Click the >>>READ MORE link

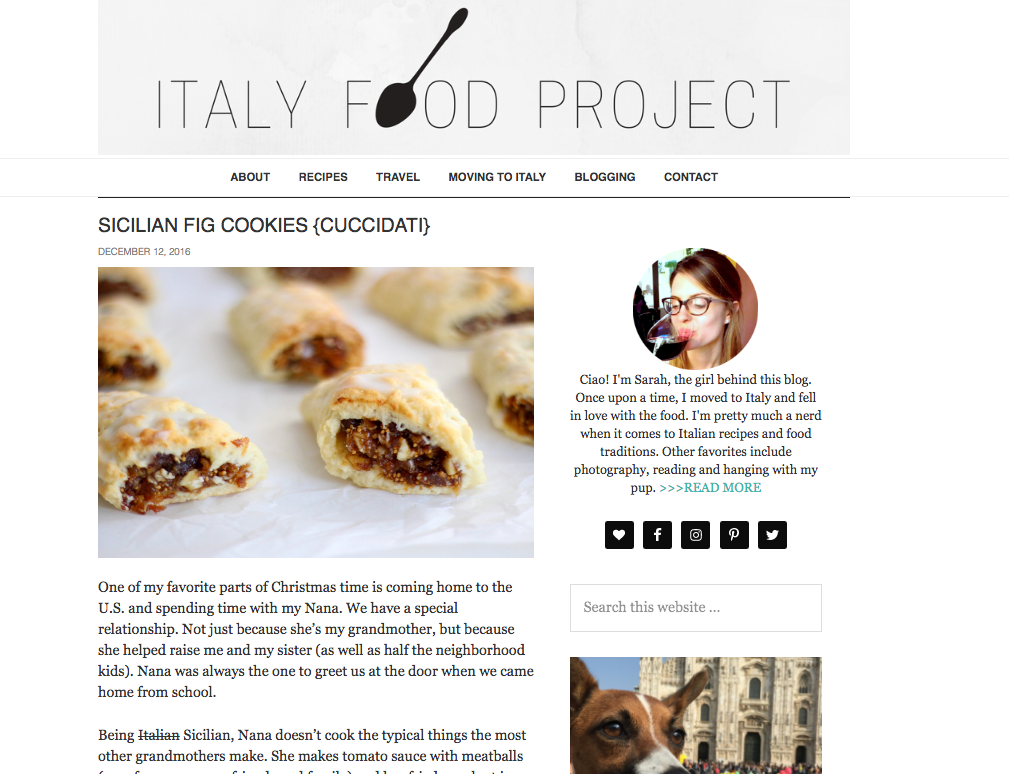710,488
